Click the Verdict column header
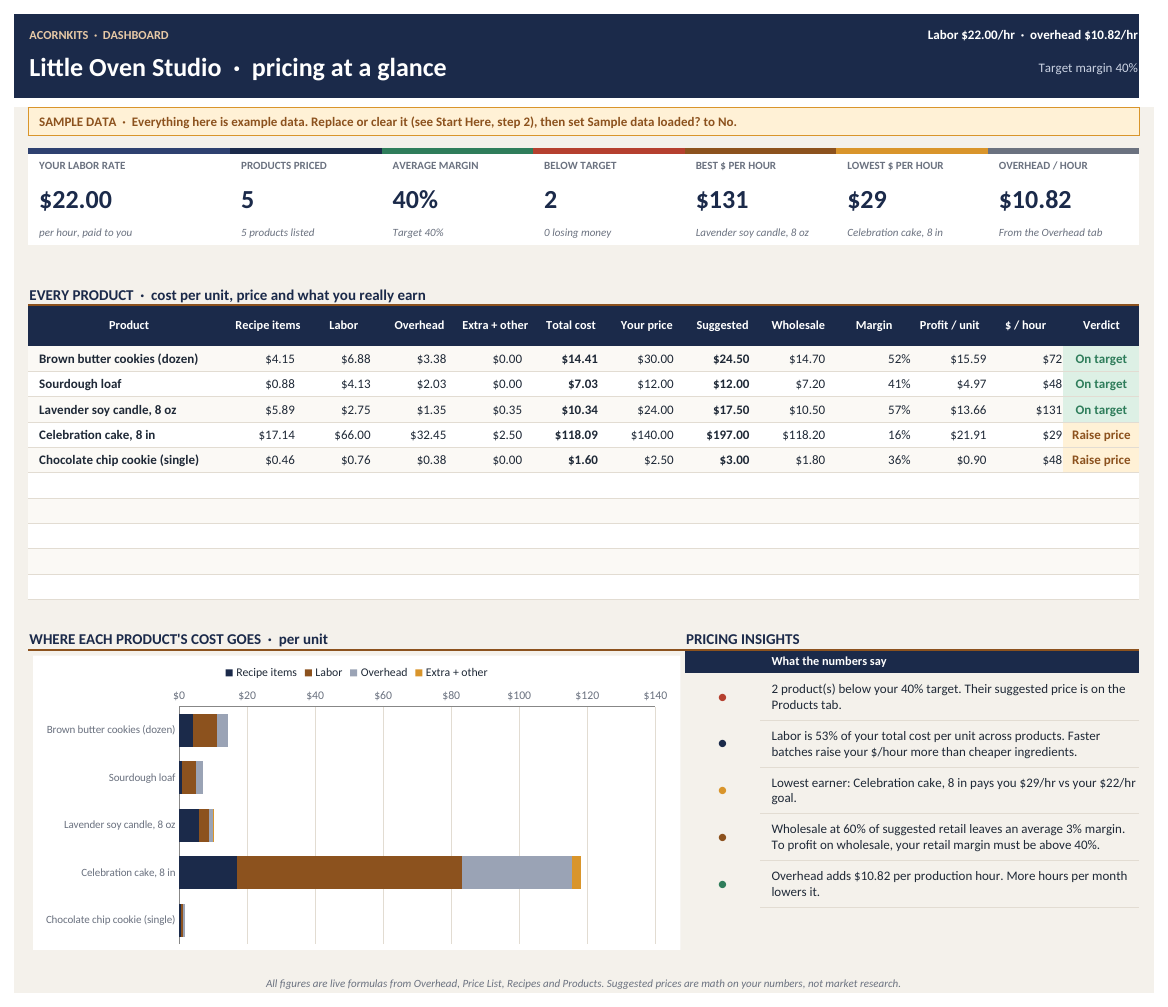Viewport: 1168px width, 1007px height. pos(1101,325)
